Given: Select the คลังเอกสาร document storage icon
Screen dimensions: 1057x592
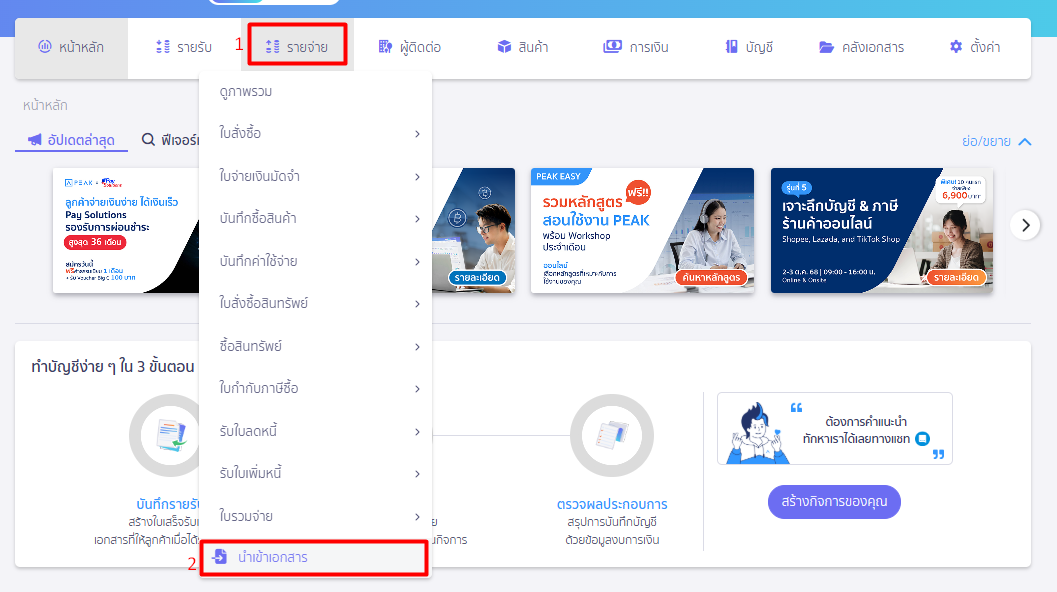Looking at the screenshot, I should (826, 46).
